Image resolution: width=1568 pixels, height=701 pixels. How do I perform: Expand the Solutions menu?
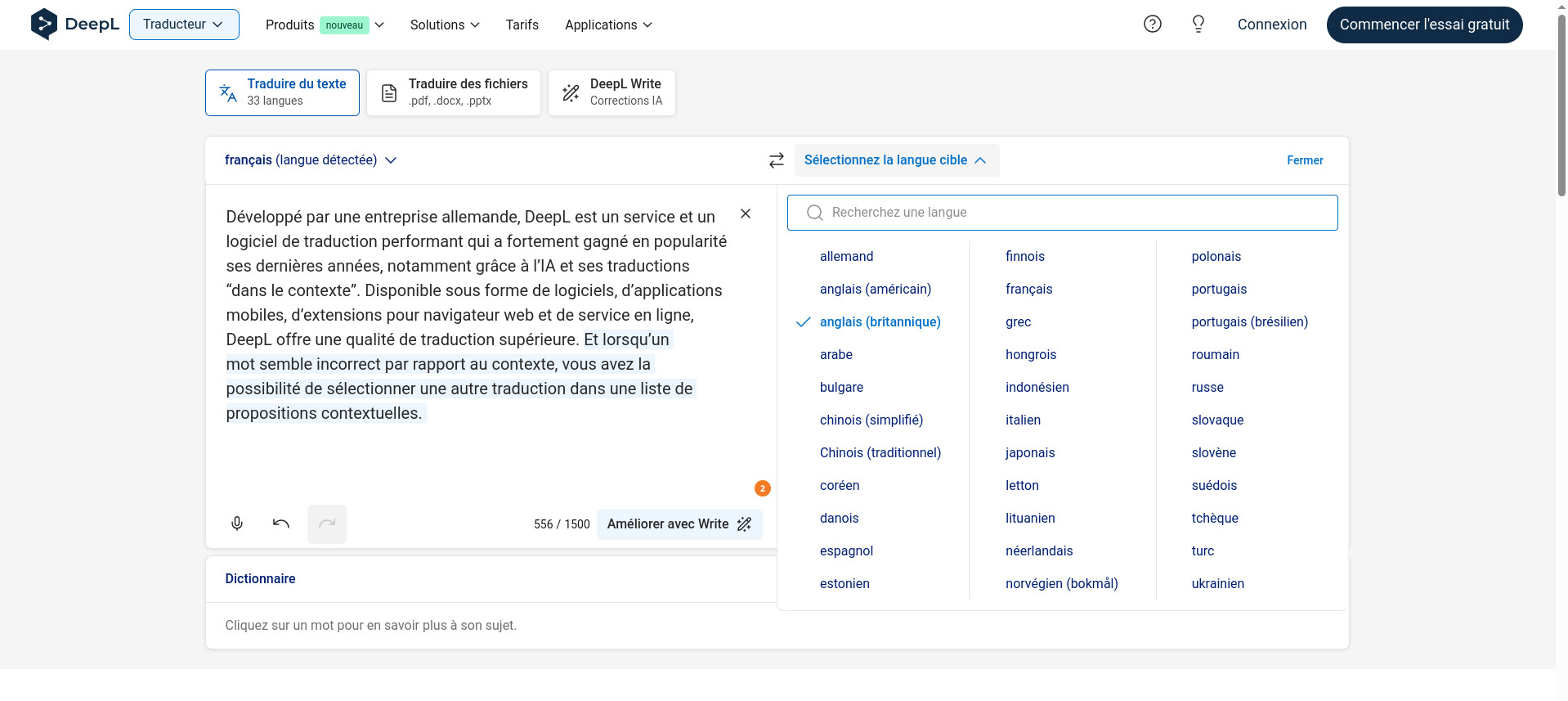[x=445, y=25]
